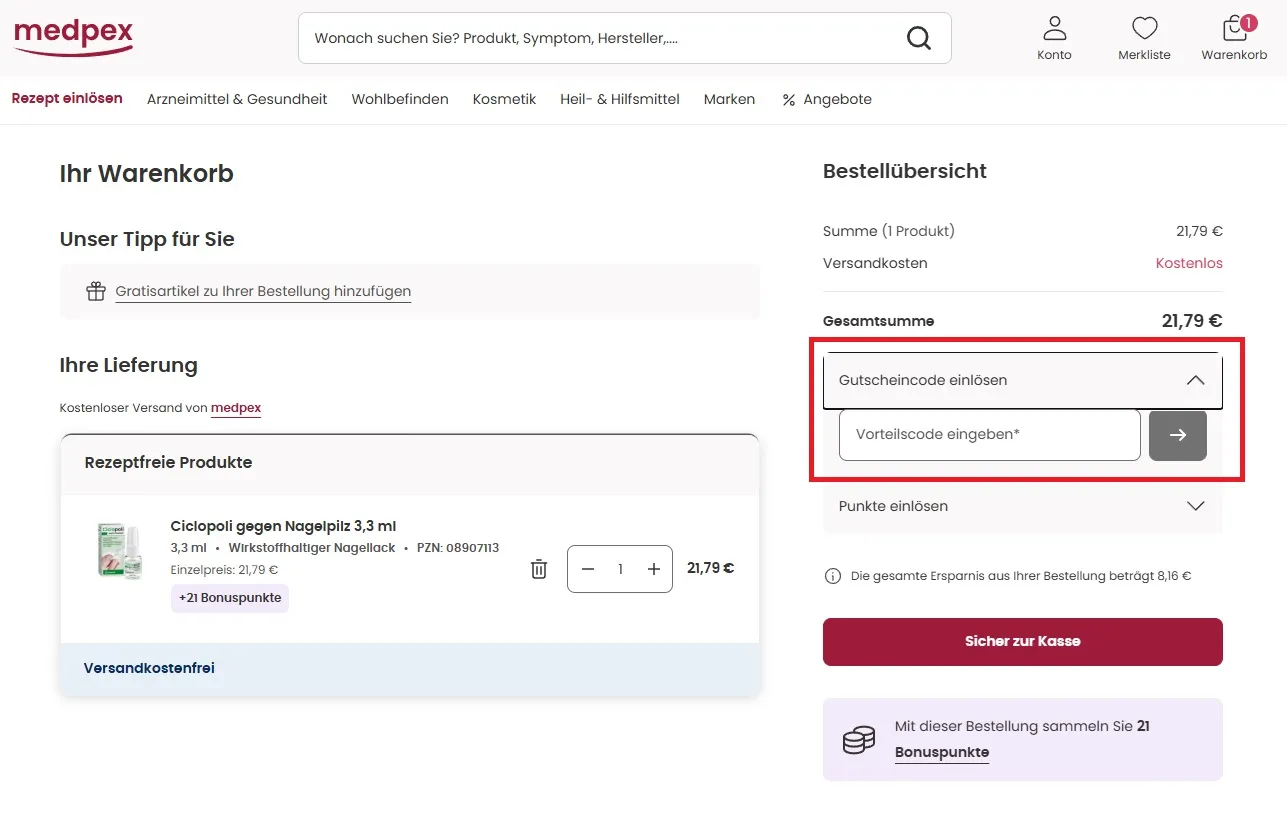Open the Kosmetik menu item
The image size is (1287, 819).
click(504, 99)
